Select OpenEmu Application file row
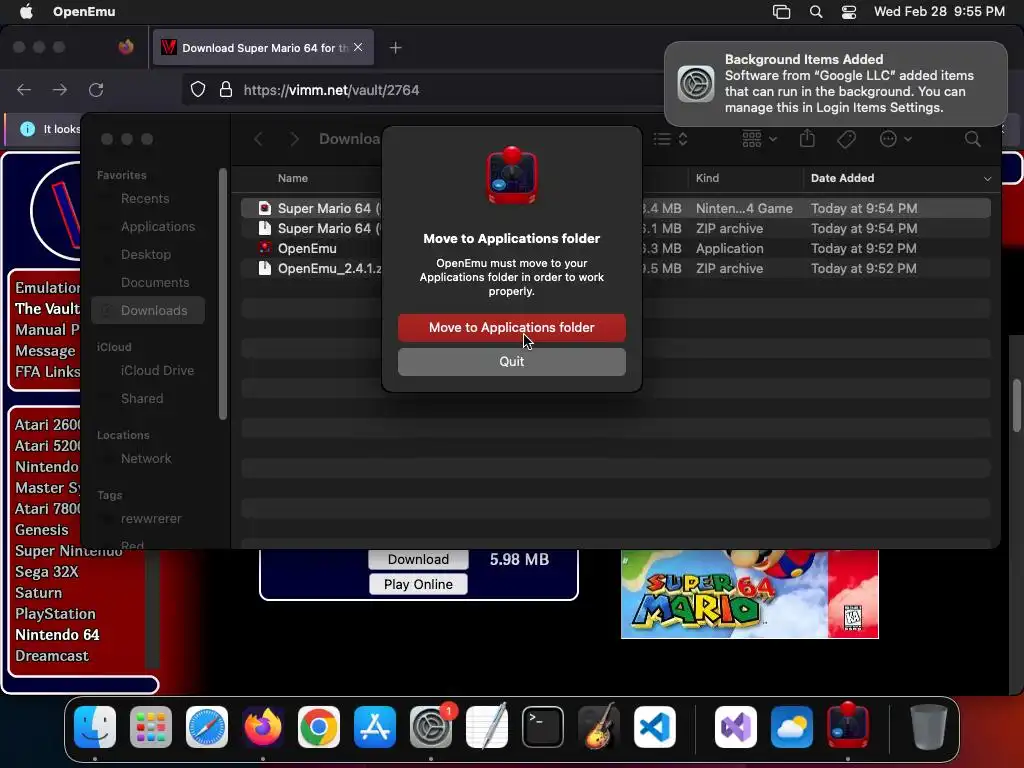This screenshot has width=1024, height=768. 616,248
